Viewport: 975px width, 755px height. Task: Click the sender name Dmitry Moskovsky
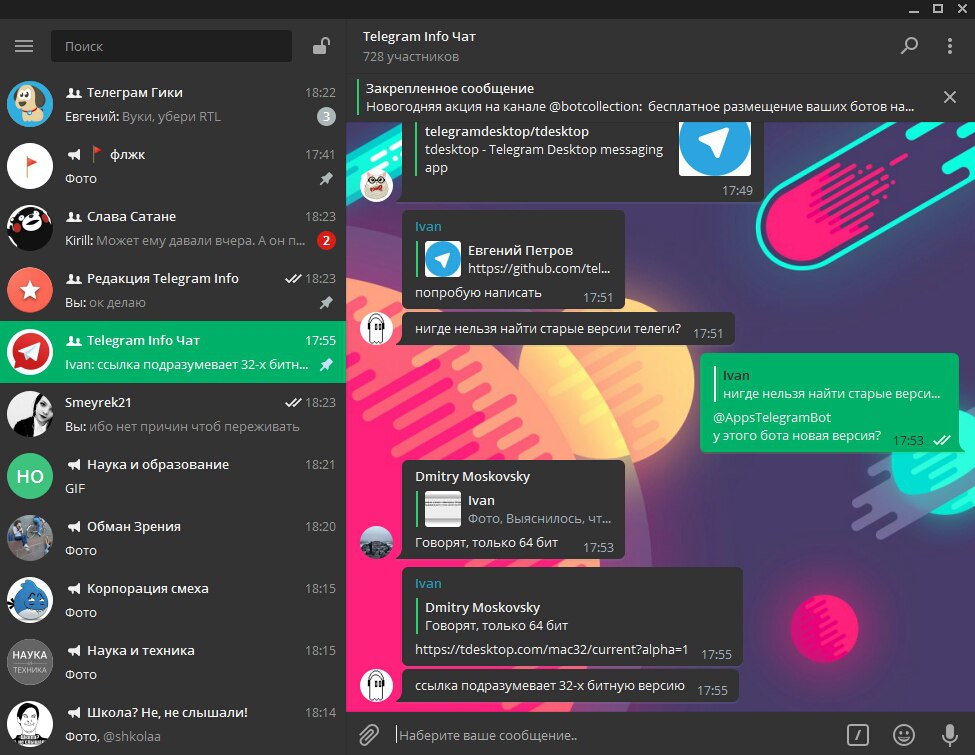tap(473, 476)
